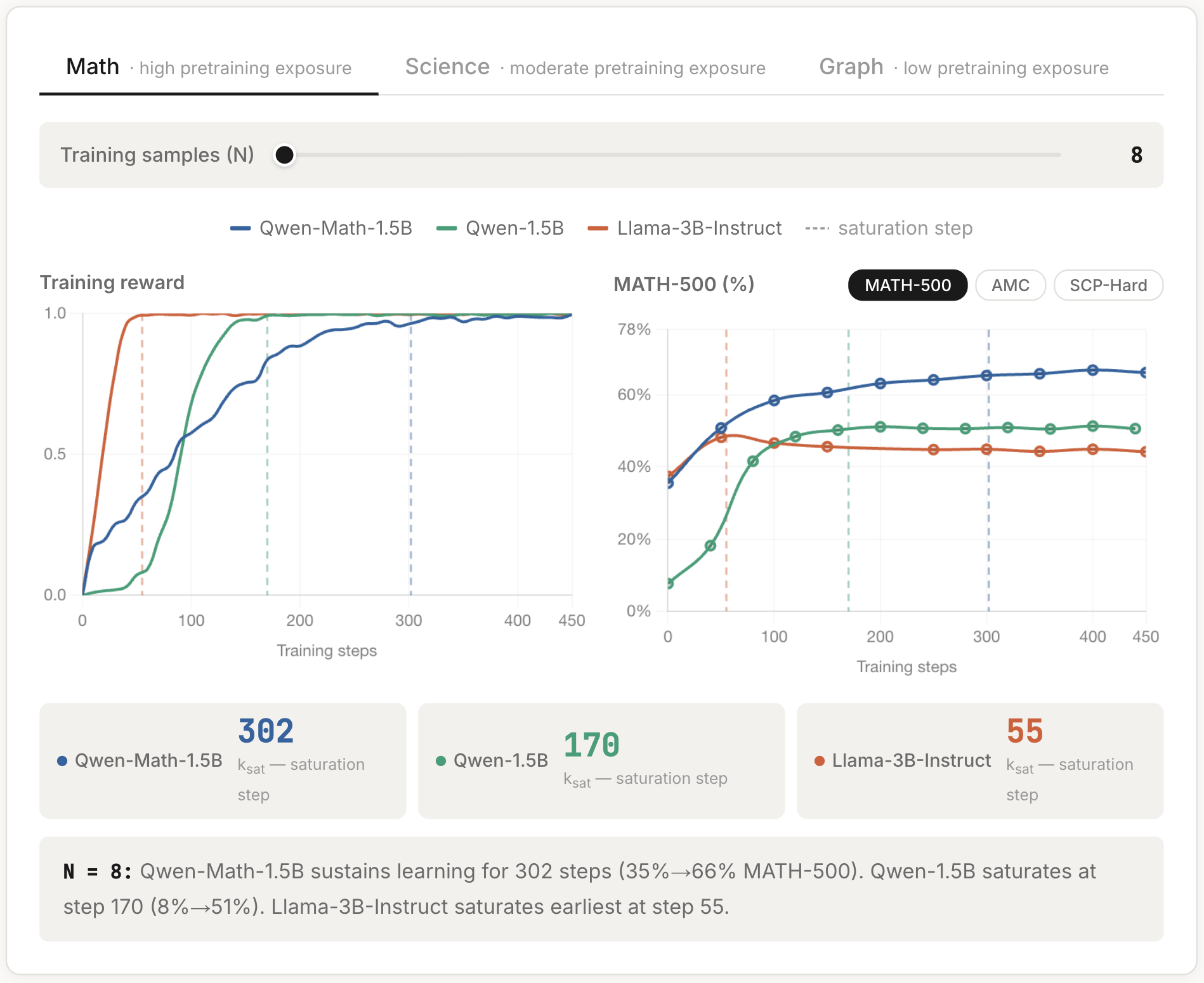
Task: Click the 1.0 y-axis label on Training reward chart
Action: click(x=55, y=313)
